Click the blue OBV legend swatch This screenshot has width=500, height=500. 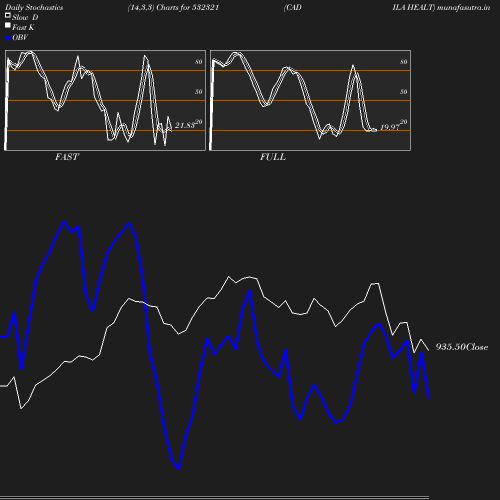pos(8,38)
